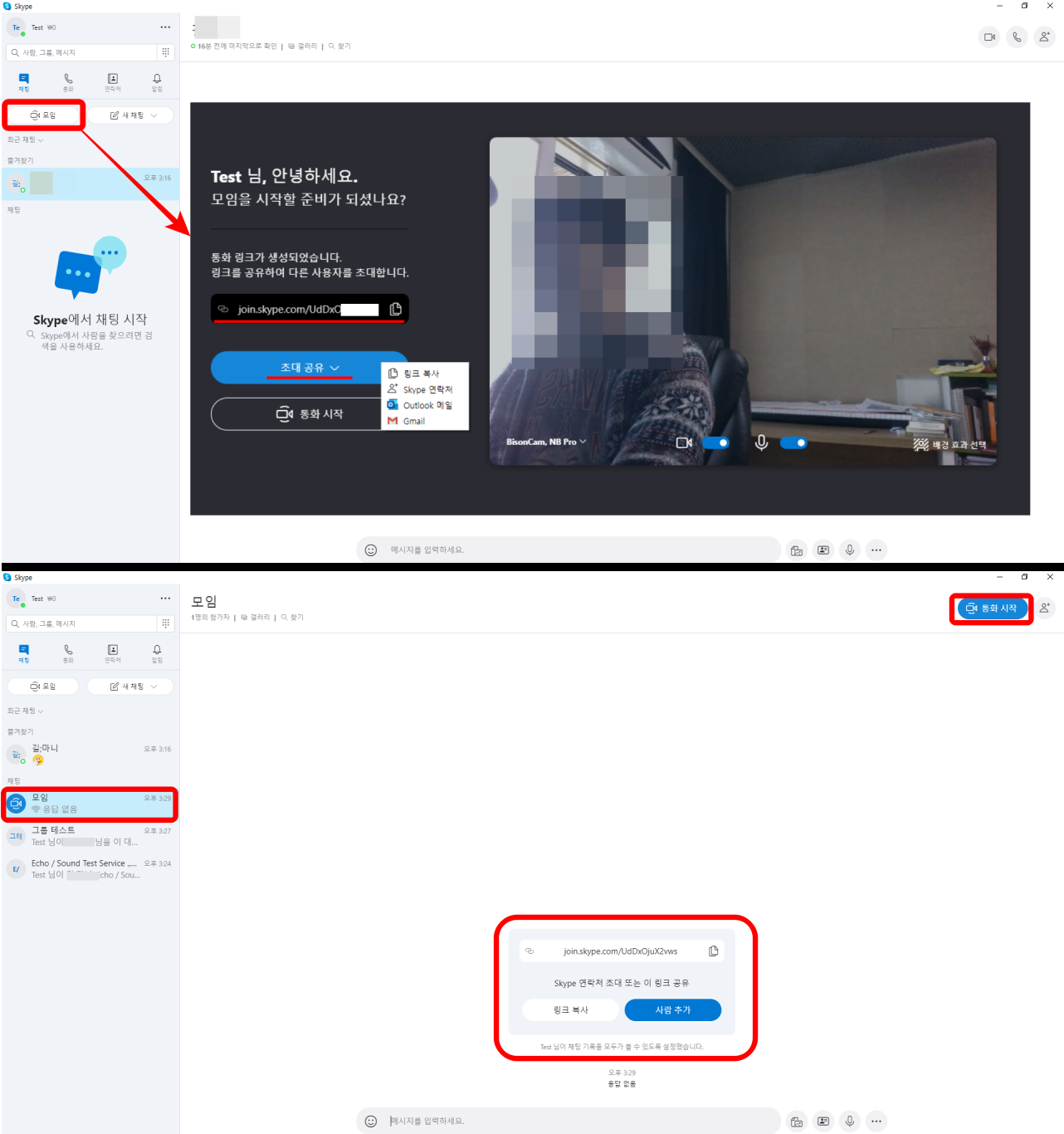Record voice message icon in meeting setup window

850,550
